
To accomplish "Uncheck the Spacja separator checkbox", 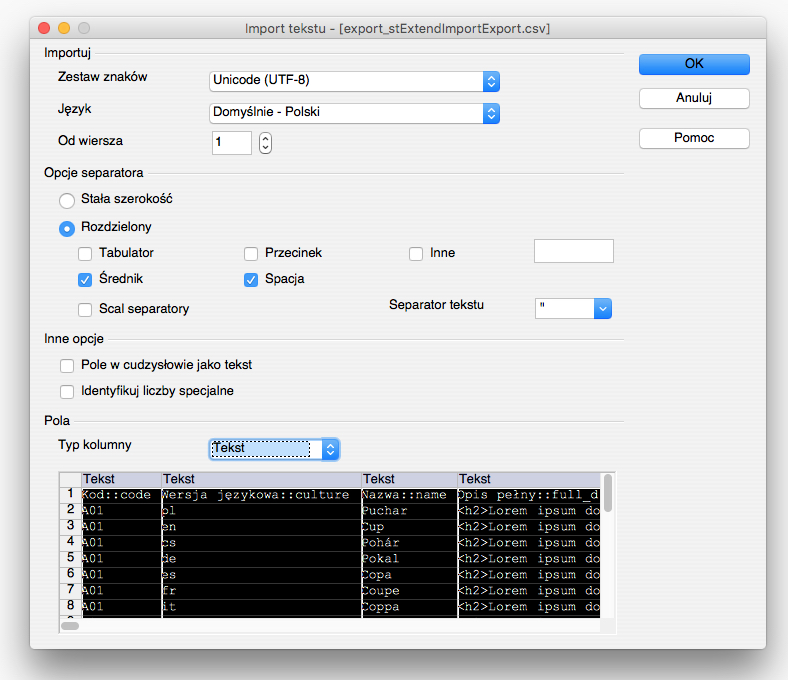I will tap(251, 280).
